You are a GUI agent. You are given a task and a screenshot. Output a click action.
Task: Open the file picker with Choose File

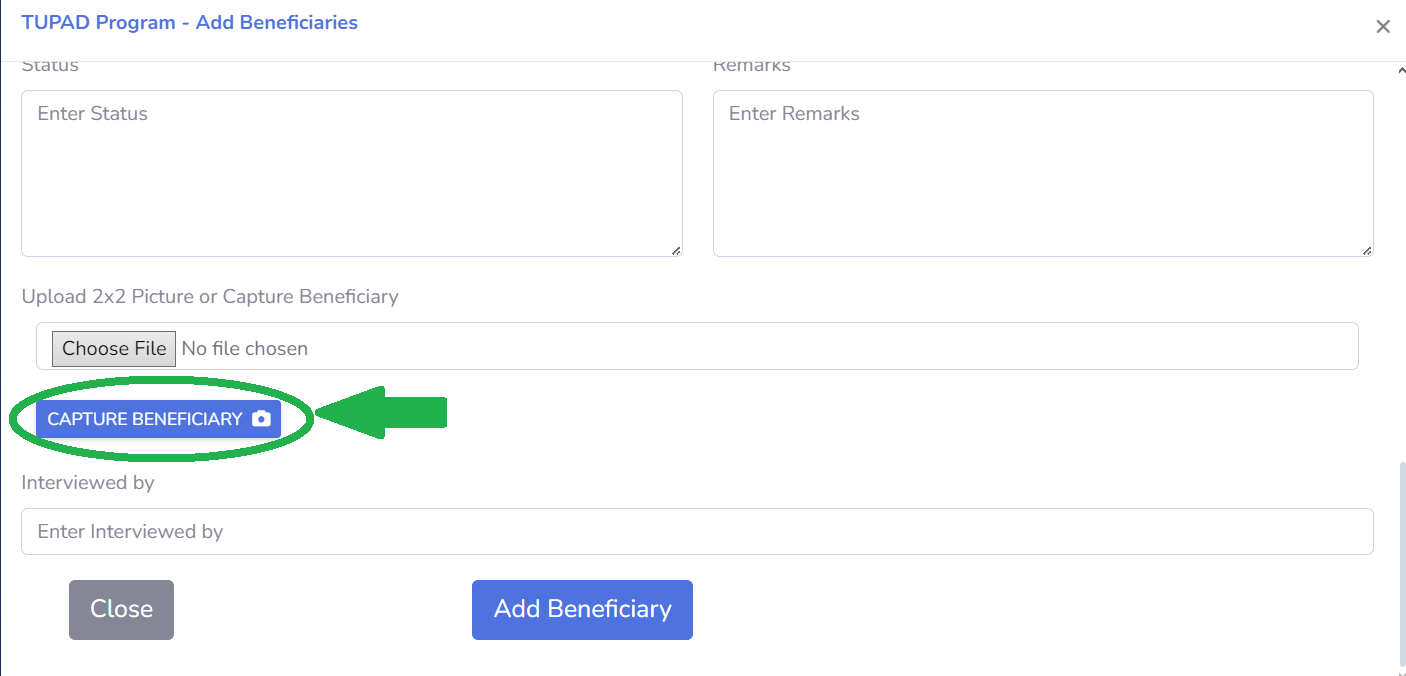114,348
